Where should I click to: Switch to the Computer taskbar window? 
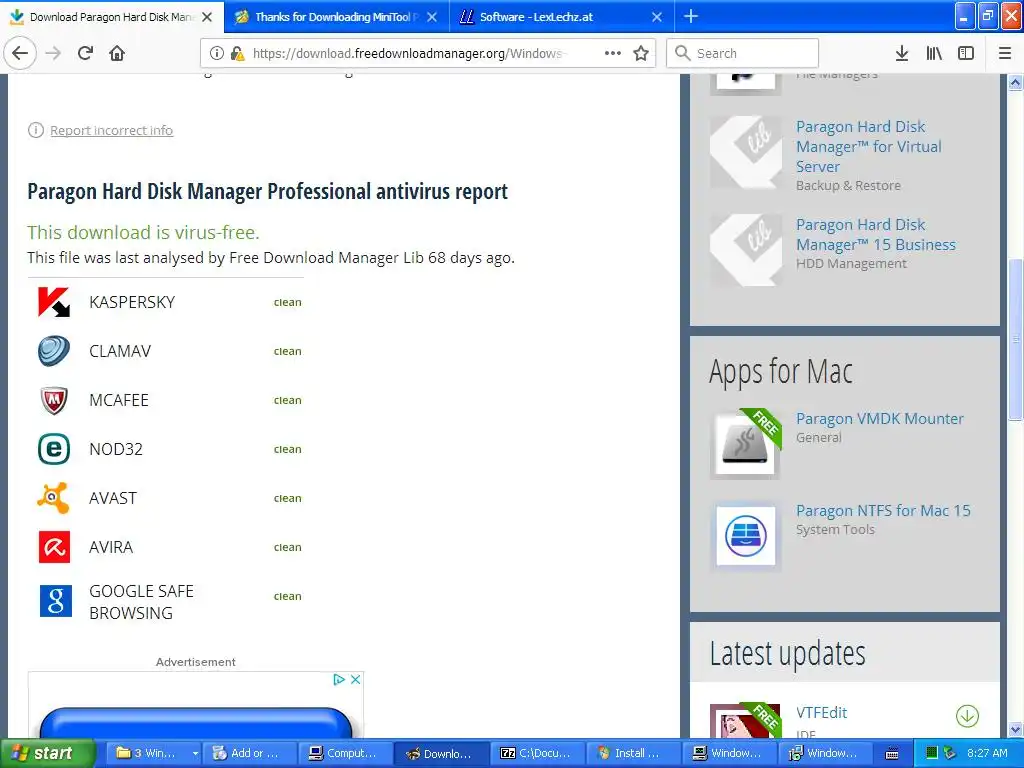click(345, 753)
